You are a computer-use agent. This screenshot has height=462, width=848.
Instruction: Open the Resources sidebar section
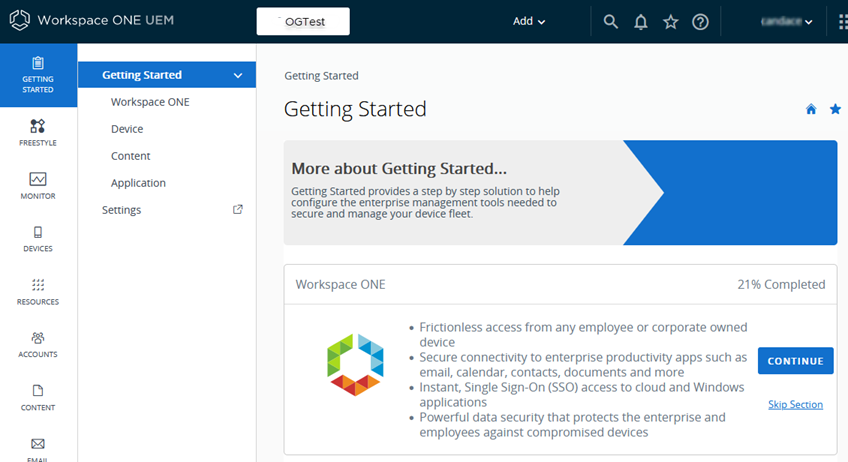[38, 292]
